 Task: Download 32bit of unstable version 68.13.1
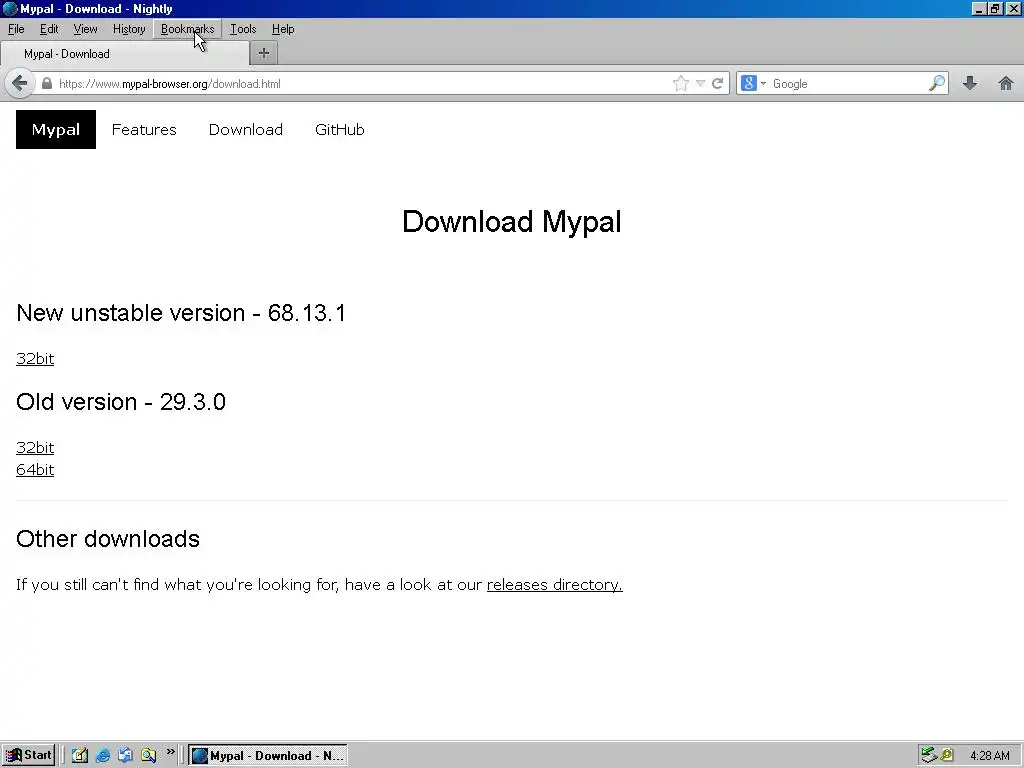pyautogui.click(x=35, y=359)
